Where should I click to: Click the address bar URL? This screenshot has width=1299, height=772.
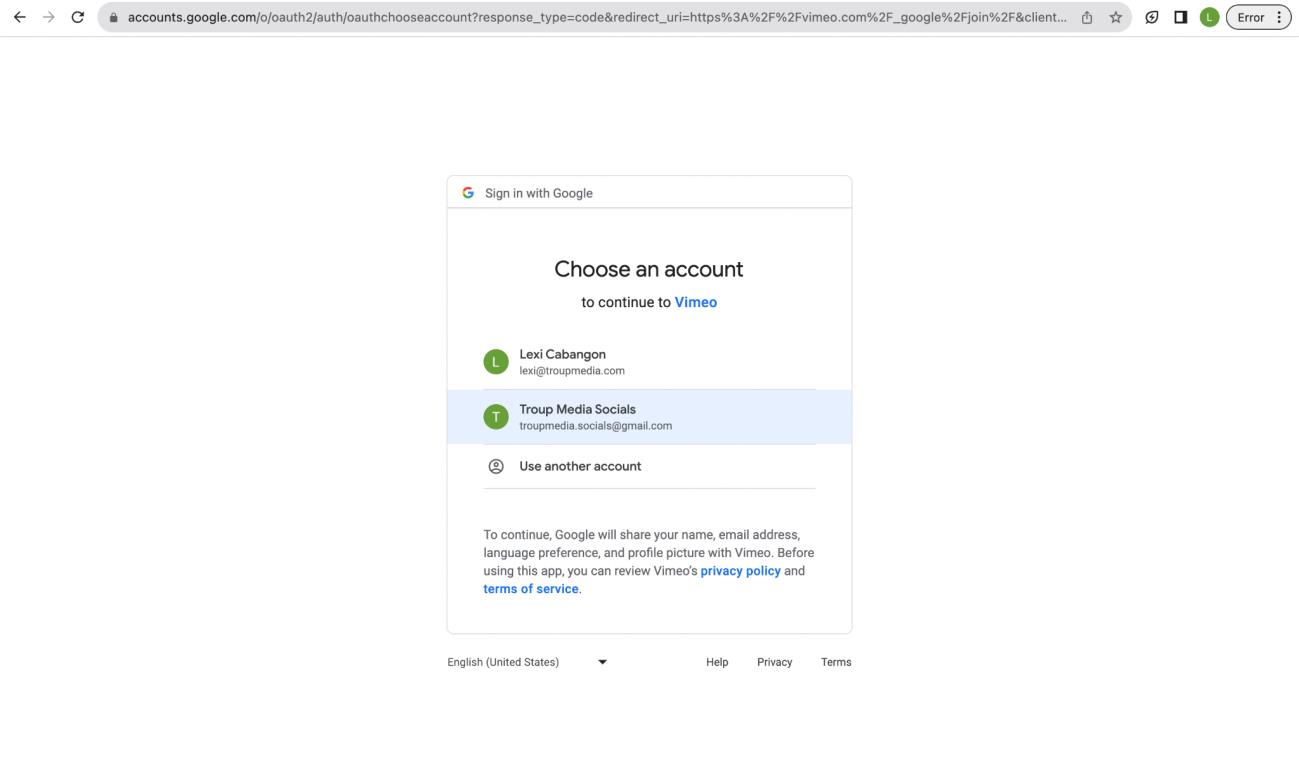click(x=590, y=18)
